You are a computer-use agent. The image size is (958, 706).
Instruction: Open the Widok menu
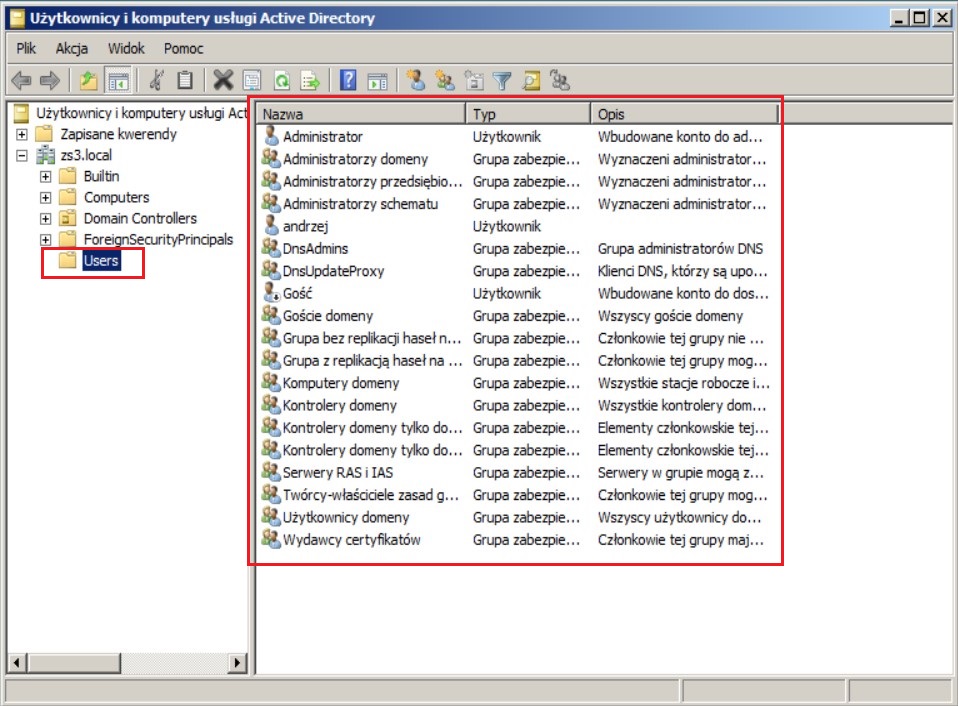[x=126, y=48]
